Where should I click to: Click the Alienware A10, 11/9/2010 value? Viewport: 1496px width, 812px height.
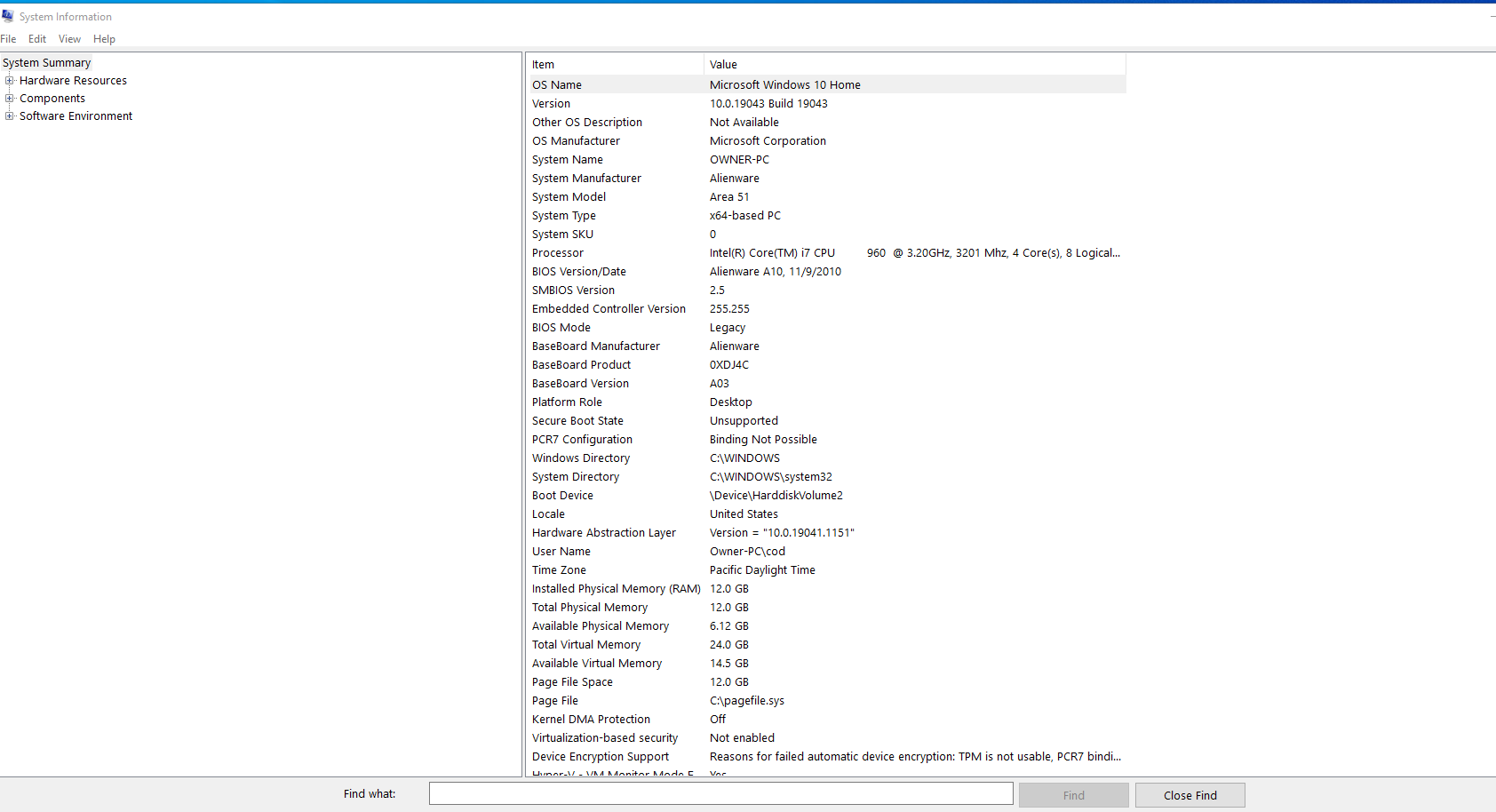[x=776, y=272]
